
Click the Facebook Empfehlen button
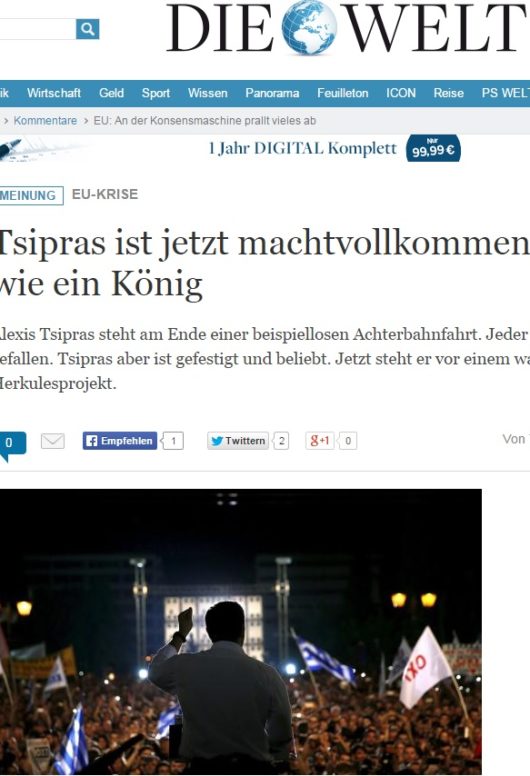[x=120, y=440]
